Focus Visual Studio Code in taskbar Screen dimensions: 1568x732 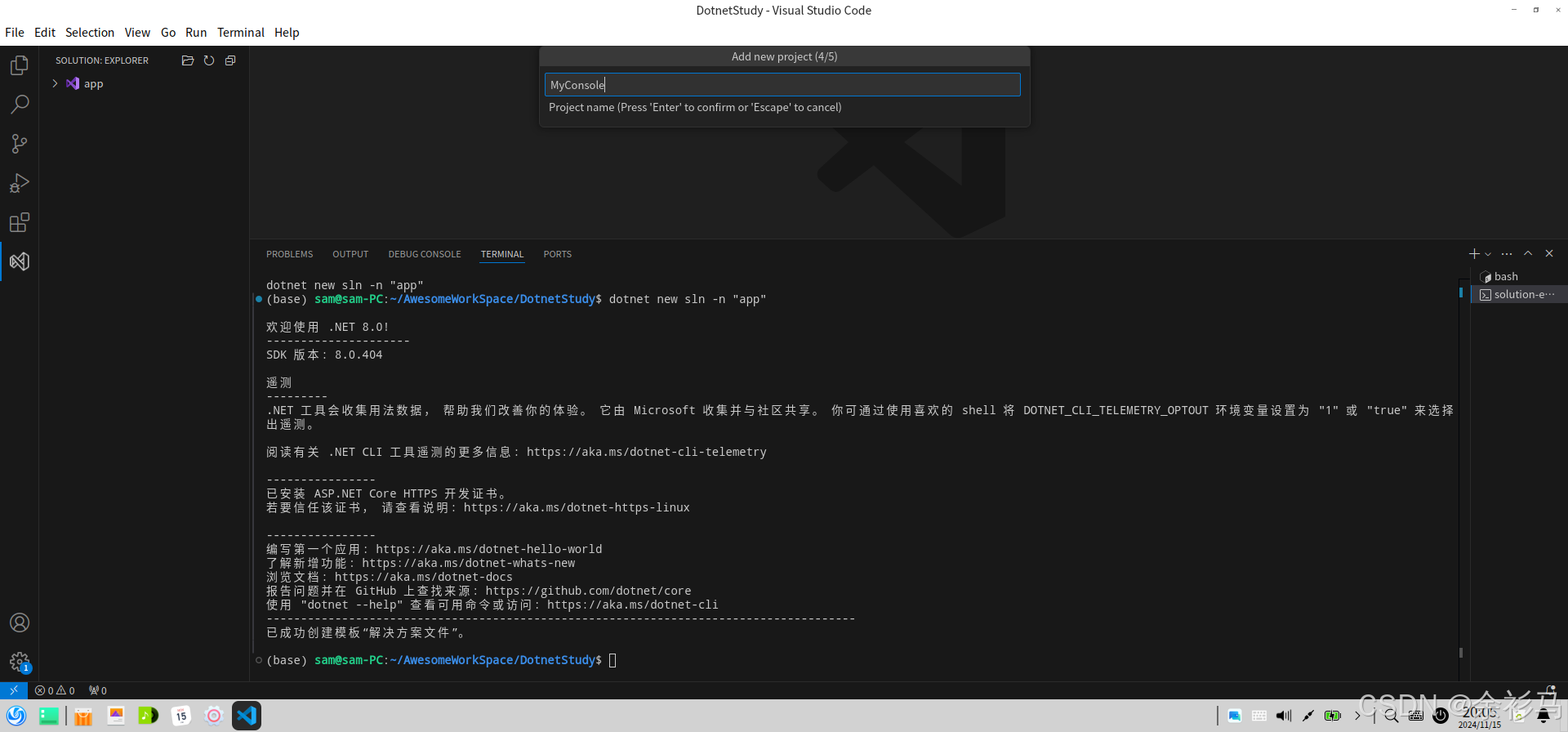click(247, 716)
